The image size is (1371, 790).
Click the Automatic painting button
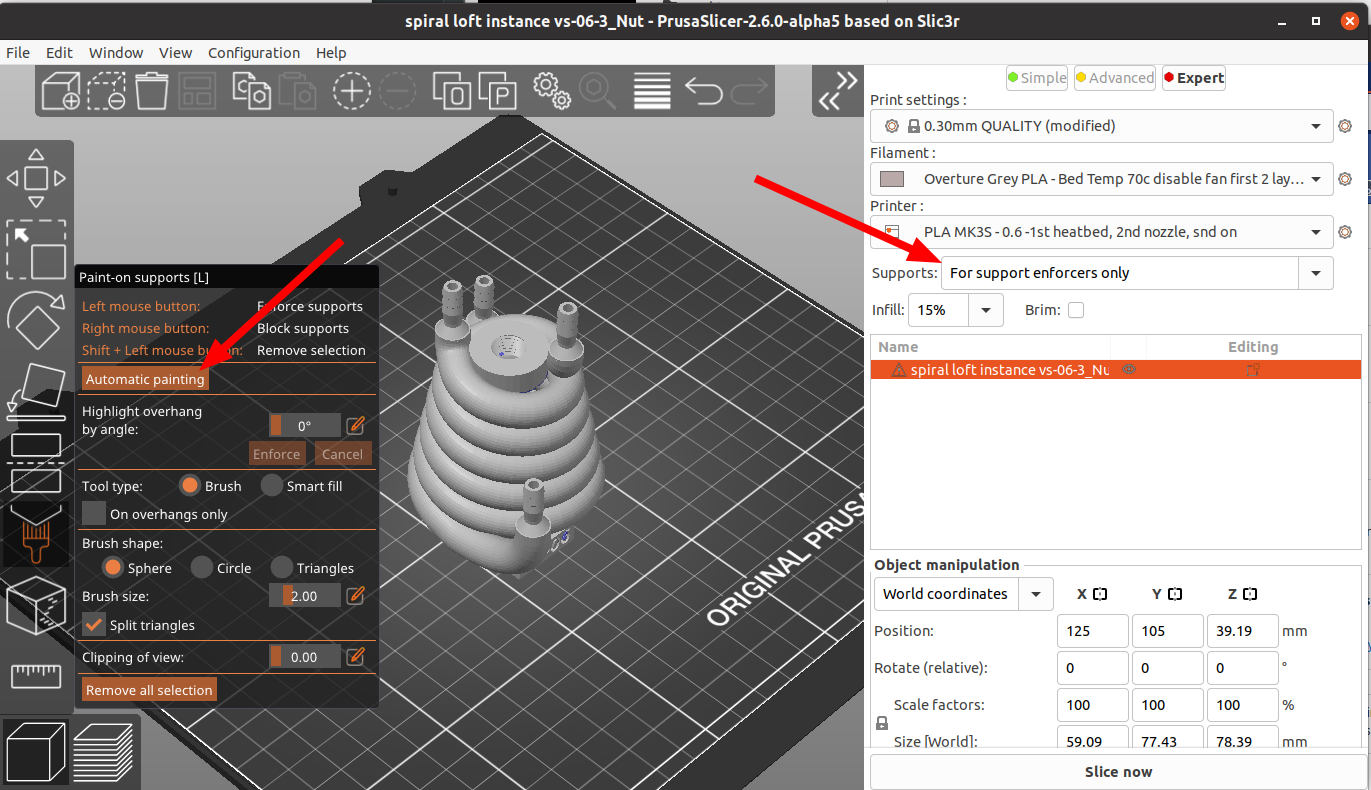[x=145, y=380]
